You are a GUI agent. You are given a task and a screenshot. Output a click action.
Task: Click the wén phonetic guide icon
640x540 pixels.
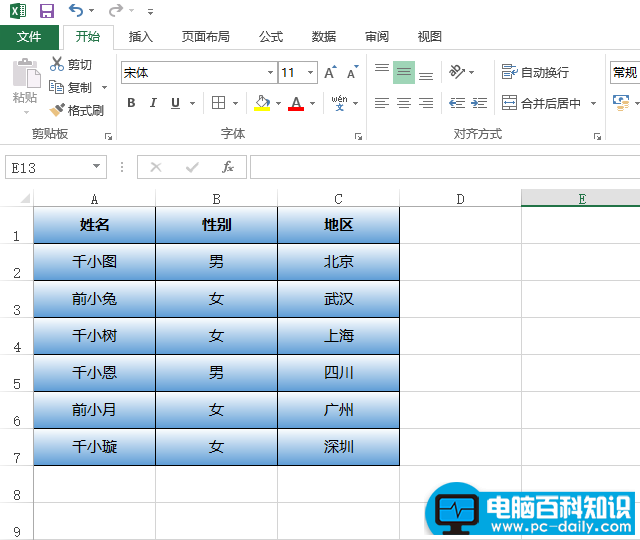(339, 103)
